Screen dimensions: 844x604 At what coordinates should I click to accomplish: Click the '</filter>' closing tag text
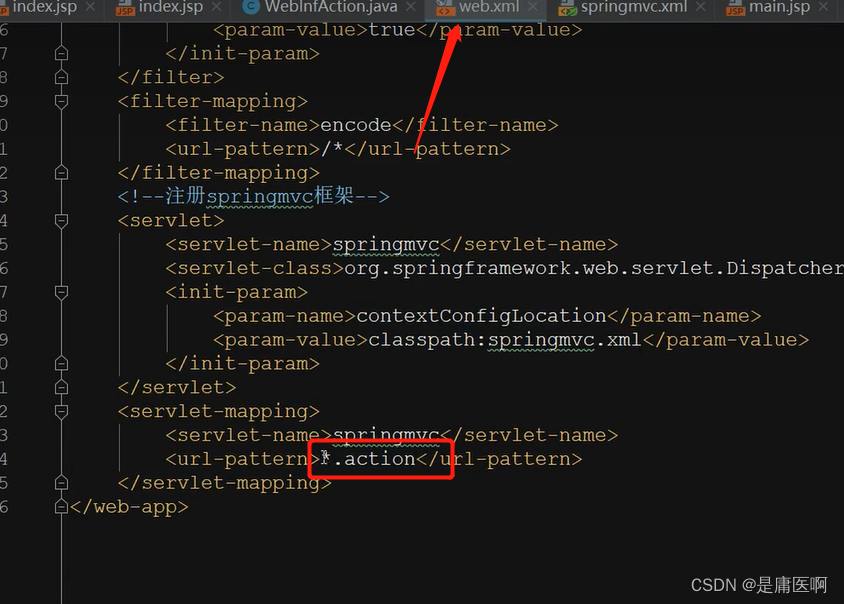[171, 78]
